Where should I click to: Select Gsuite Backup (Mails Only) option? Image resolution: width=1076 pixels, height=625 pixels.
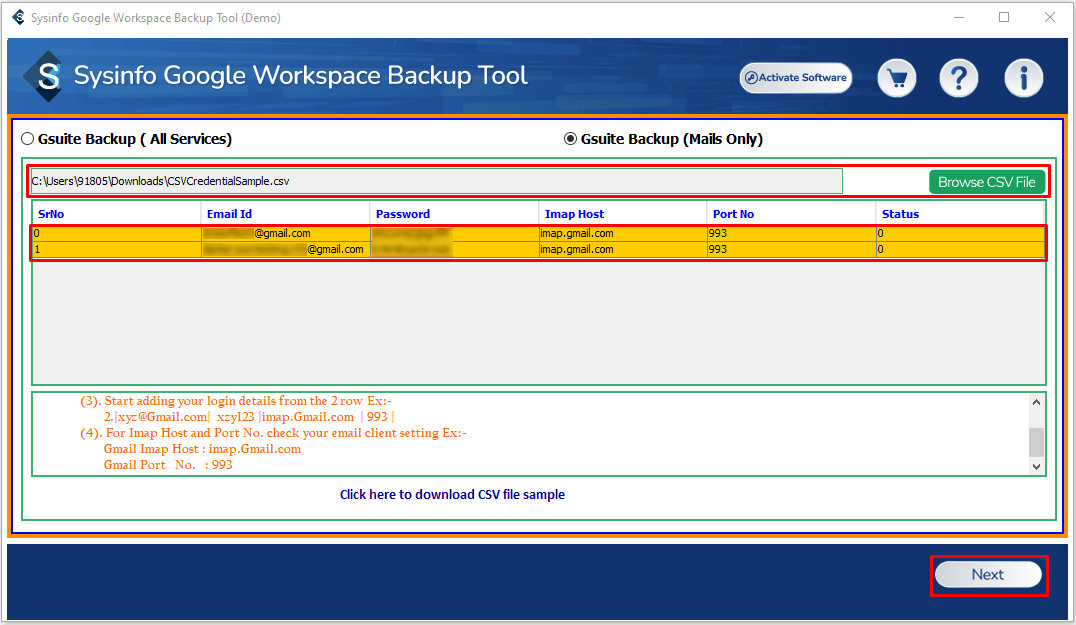(571, 139)
